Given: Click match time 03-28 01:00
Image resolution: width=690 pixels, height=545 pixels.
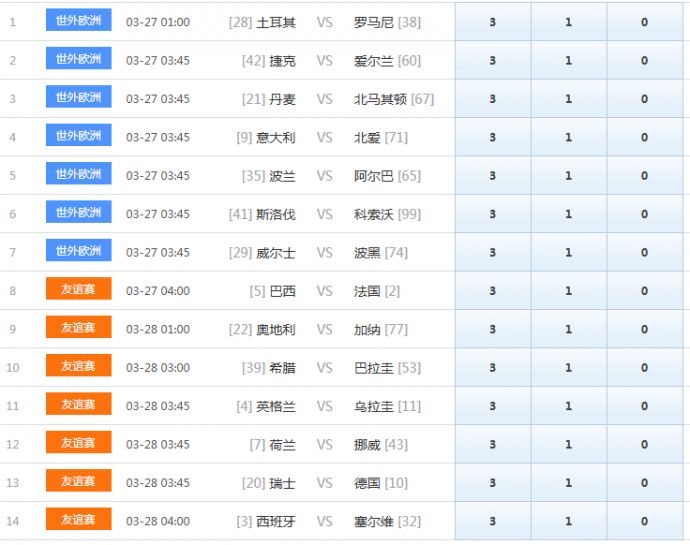Looking at the screenshot, I should pyautogui.click(x=158, y=329).
